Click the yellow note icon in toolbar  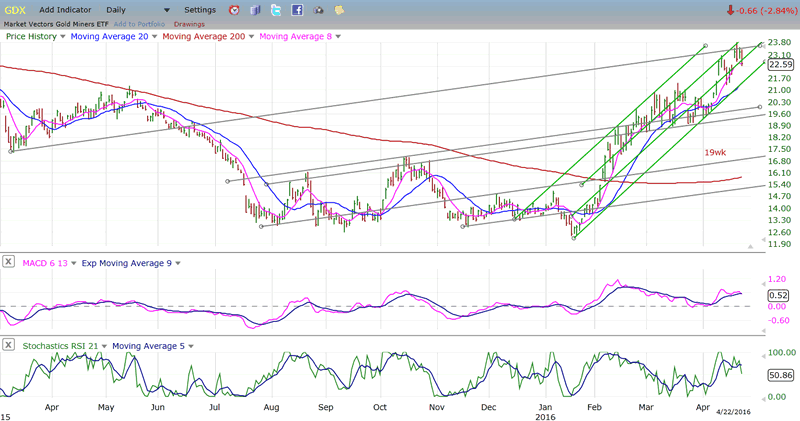[340, 10]
